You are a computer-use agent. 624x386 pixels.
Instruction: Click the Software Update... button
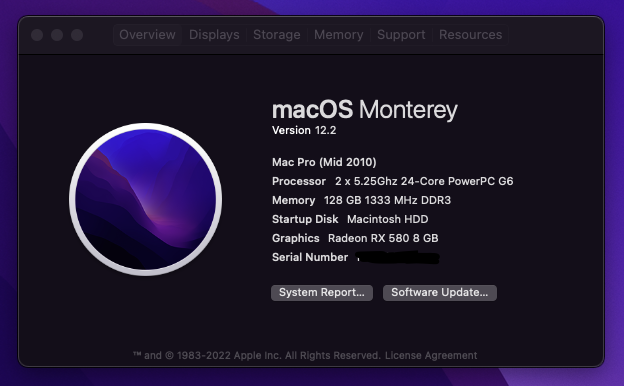[440, 292]
